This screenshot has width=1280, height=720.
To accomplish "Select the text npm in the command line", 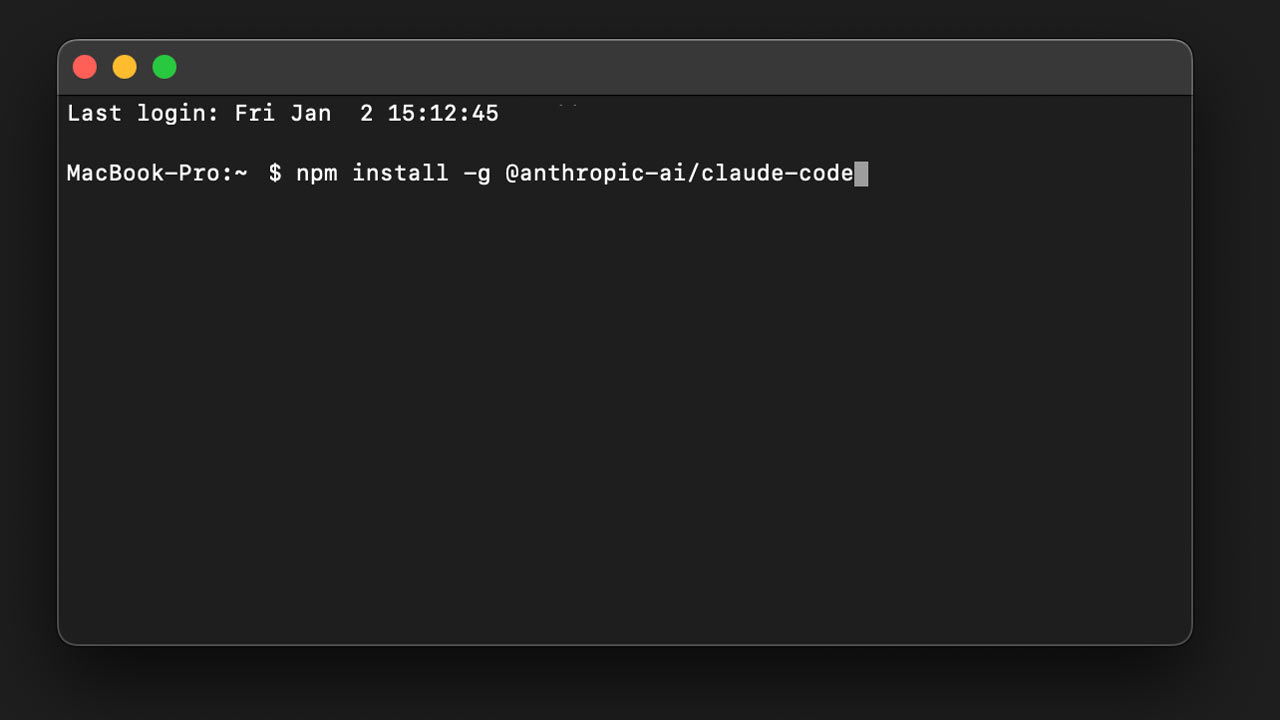I will point(315,173).
